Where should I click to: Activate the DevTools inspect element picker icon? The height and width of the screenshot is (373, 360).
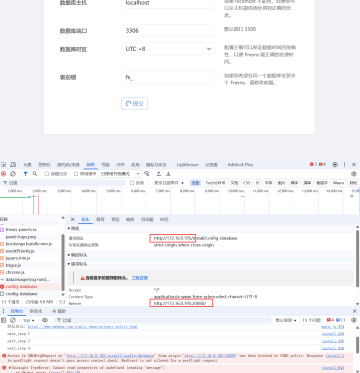[x=4, y=165]
